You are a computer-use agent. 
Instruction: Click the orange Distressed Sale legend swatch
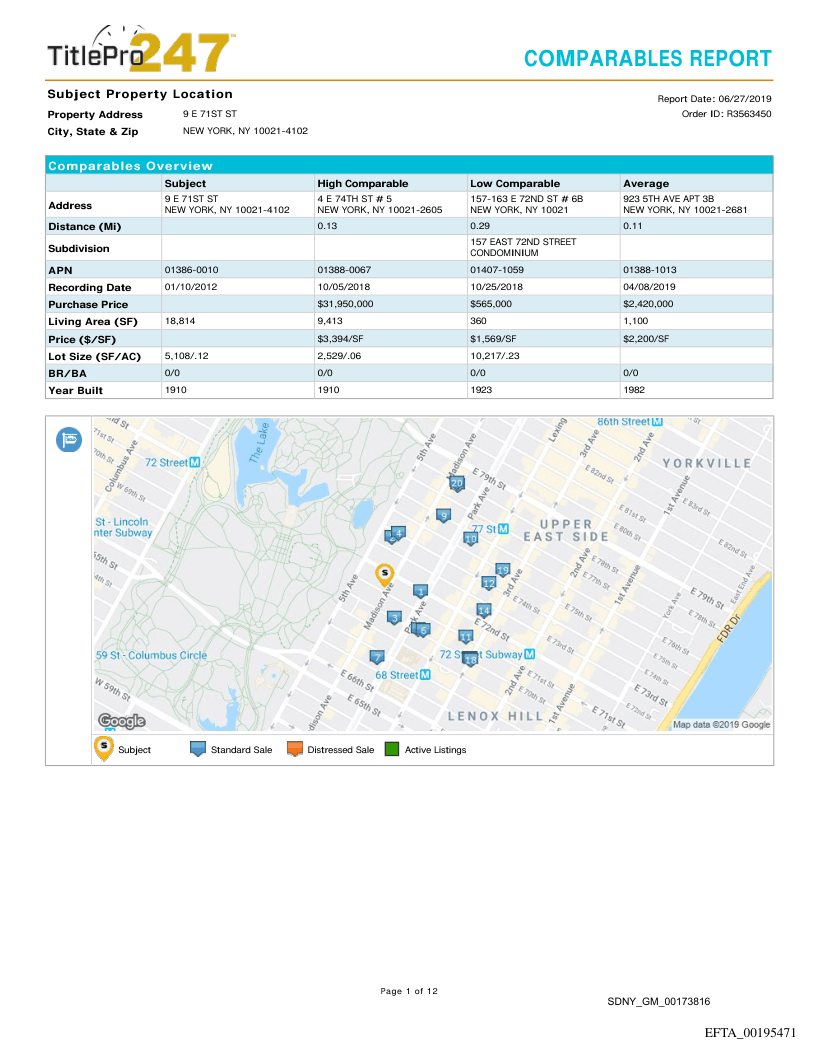coord(294,749)
